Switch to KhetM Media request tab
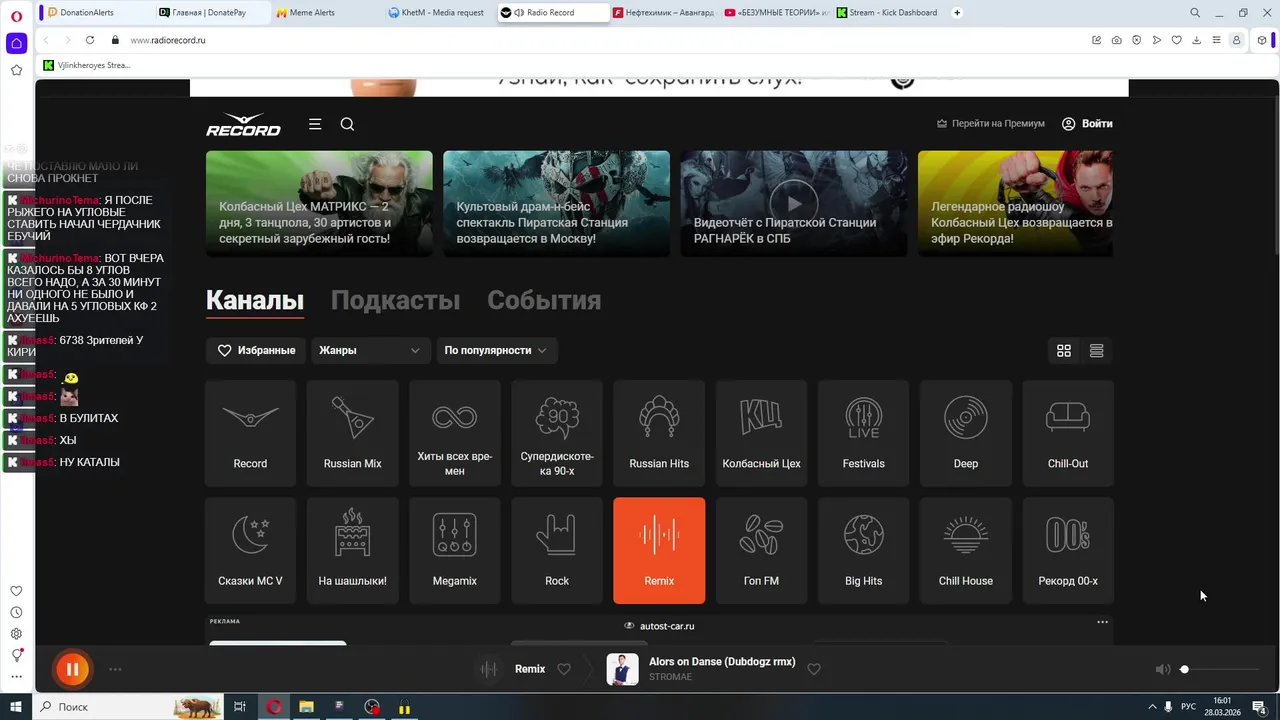Image resolution: width=1280 pixels, height=720 pixels. [x=439, y=13]
